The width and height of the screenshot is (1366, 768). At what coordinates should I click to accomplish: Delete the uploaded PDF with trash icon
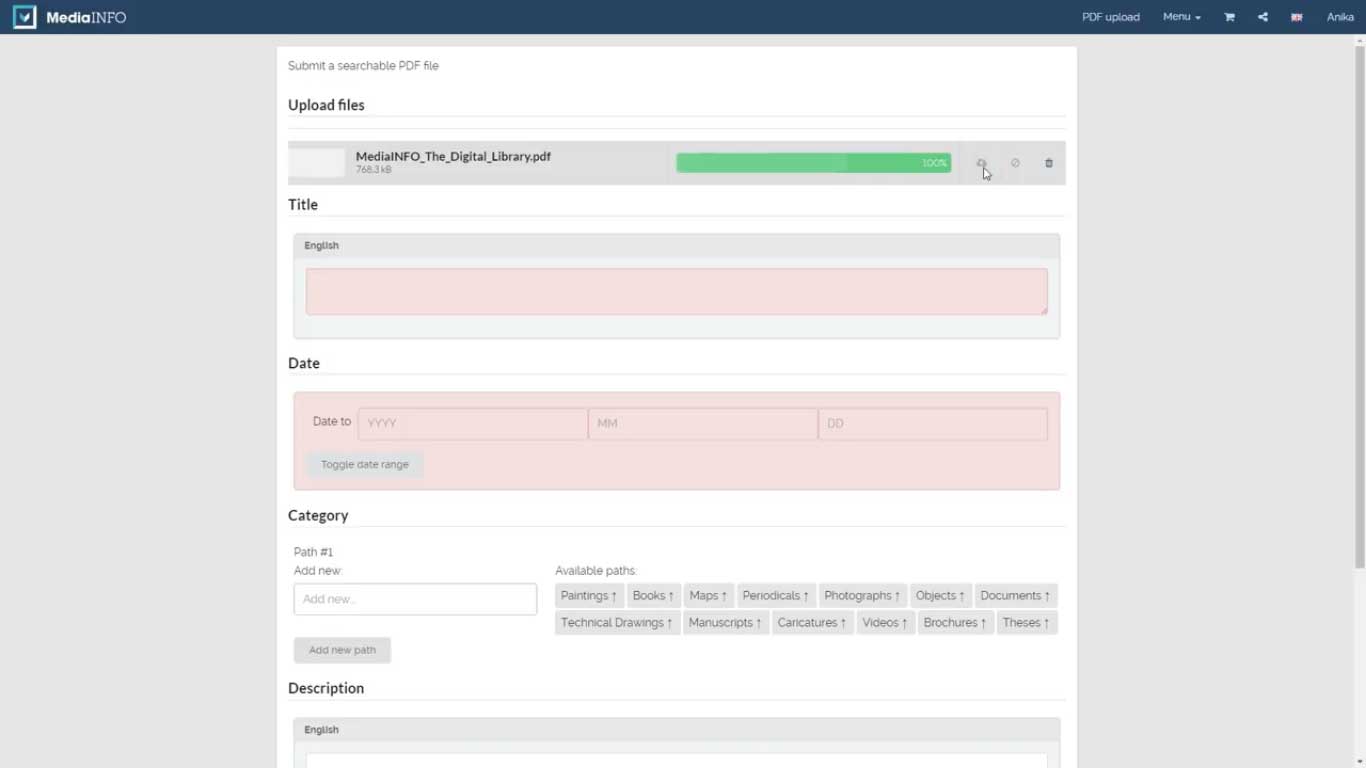point(1049,163)
